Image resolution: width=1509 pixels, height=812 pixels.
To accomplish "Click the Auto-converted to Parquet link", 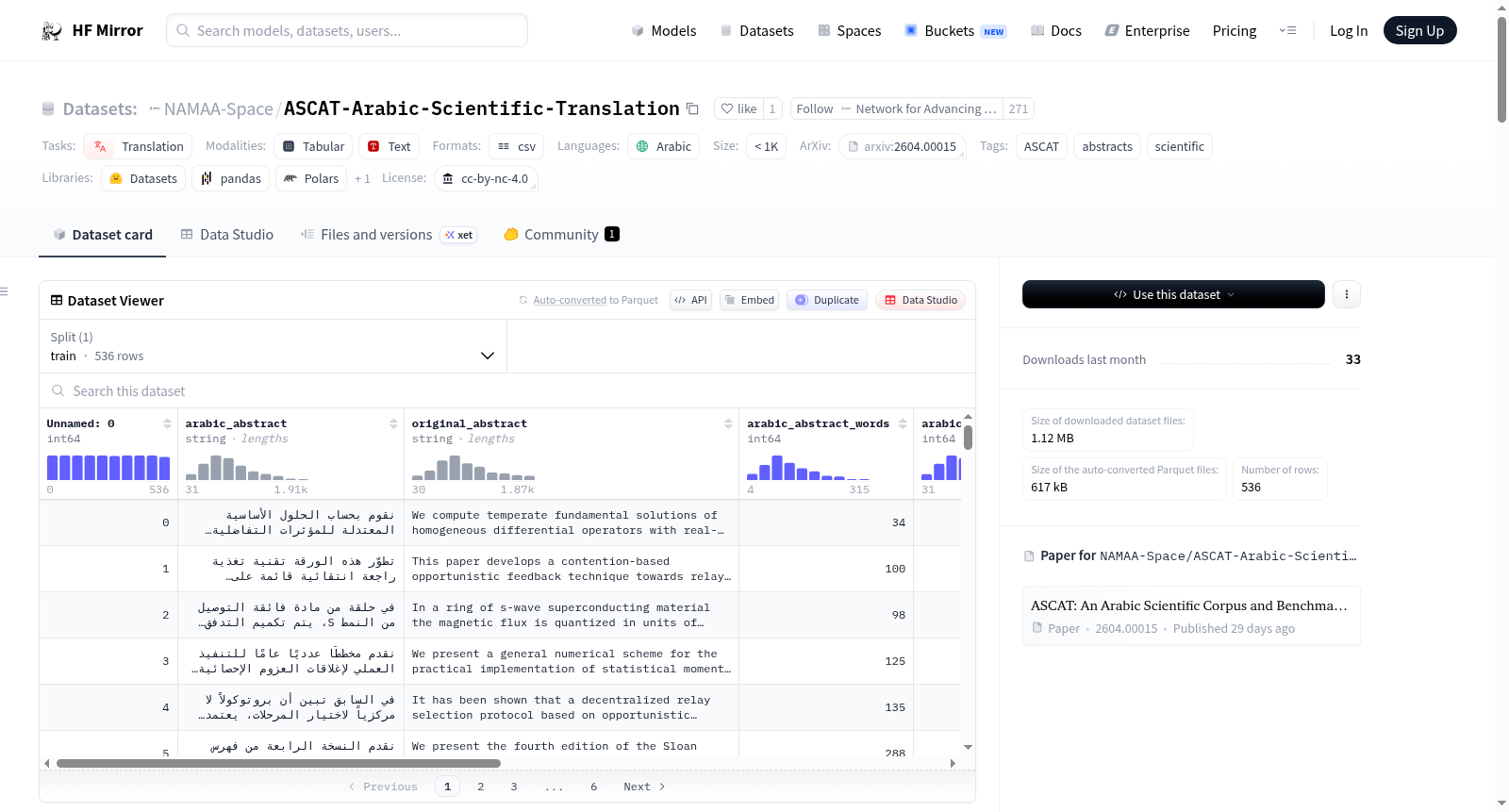I will click(570, 300).
